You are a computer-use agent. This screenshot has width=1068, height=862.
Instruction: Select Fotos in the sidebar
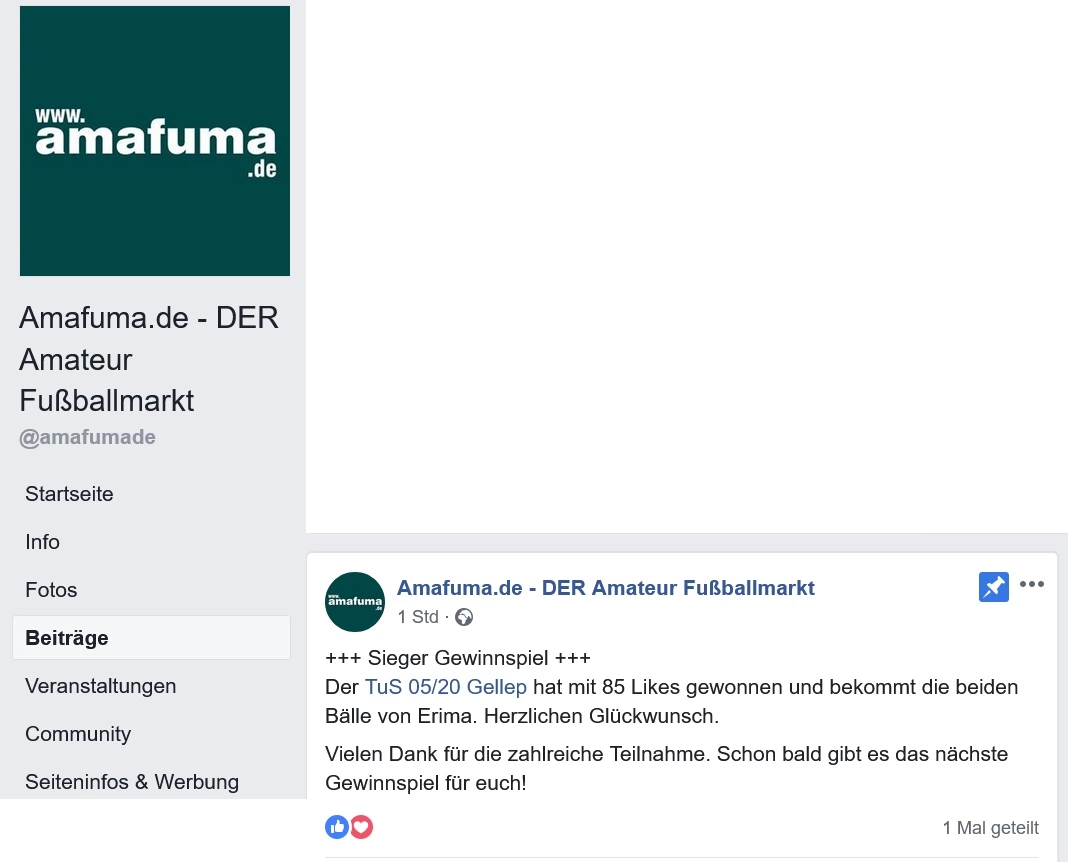point(52,590)
